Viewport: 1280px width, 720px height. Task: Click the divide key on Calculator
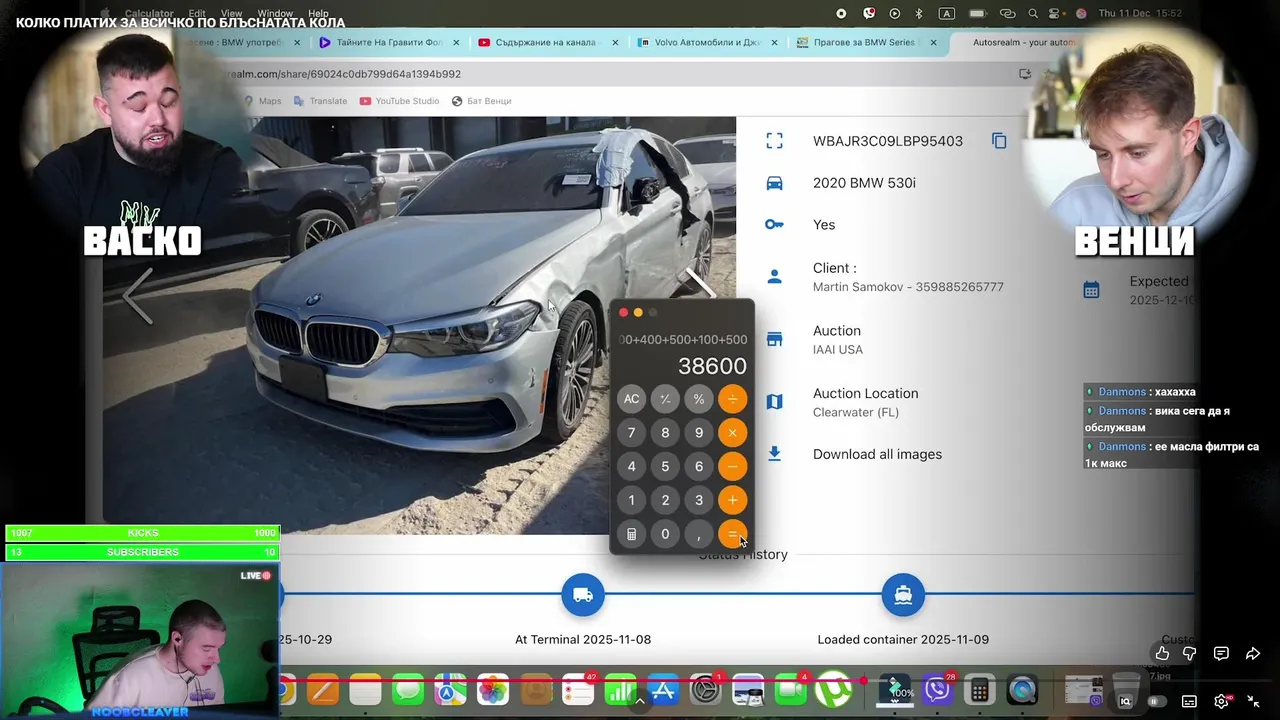coord(733,399)
